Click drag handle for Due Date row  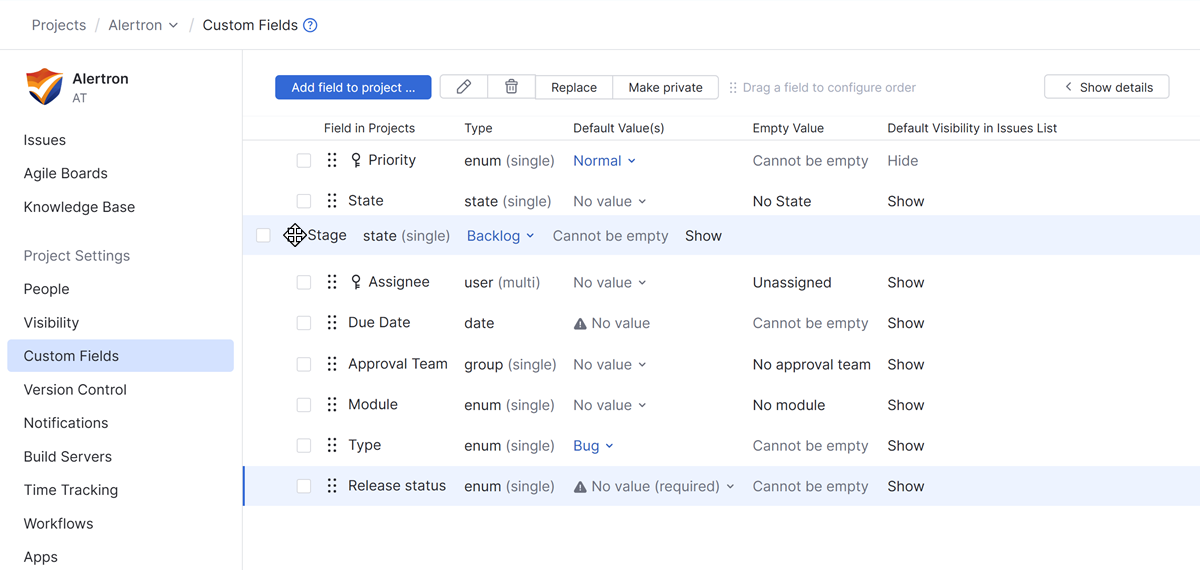(x=332, y=323)
